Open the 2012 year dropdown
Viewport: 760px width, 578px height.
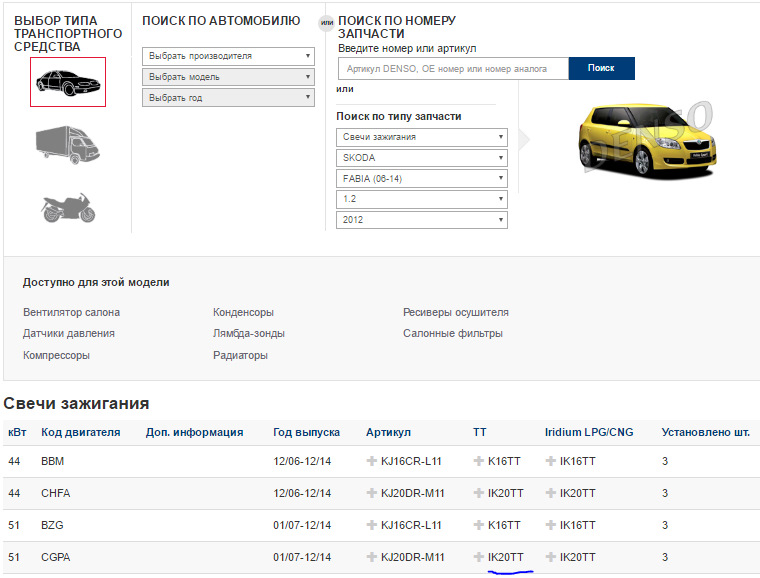422,220
